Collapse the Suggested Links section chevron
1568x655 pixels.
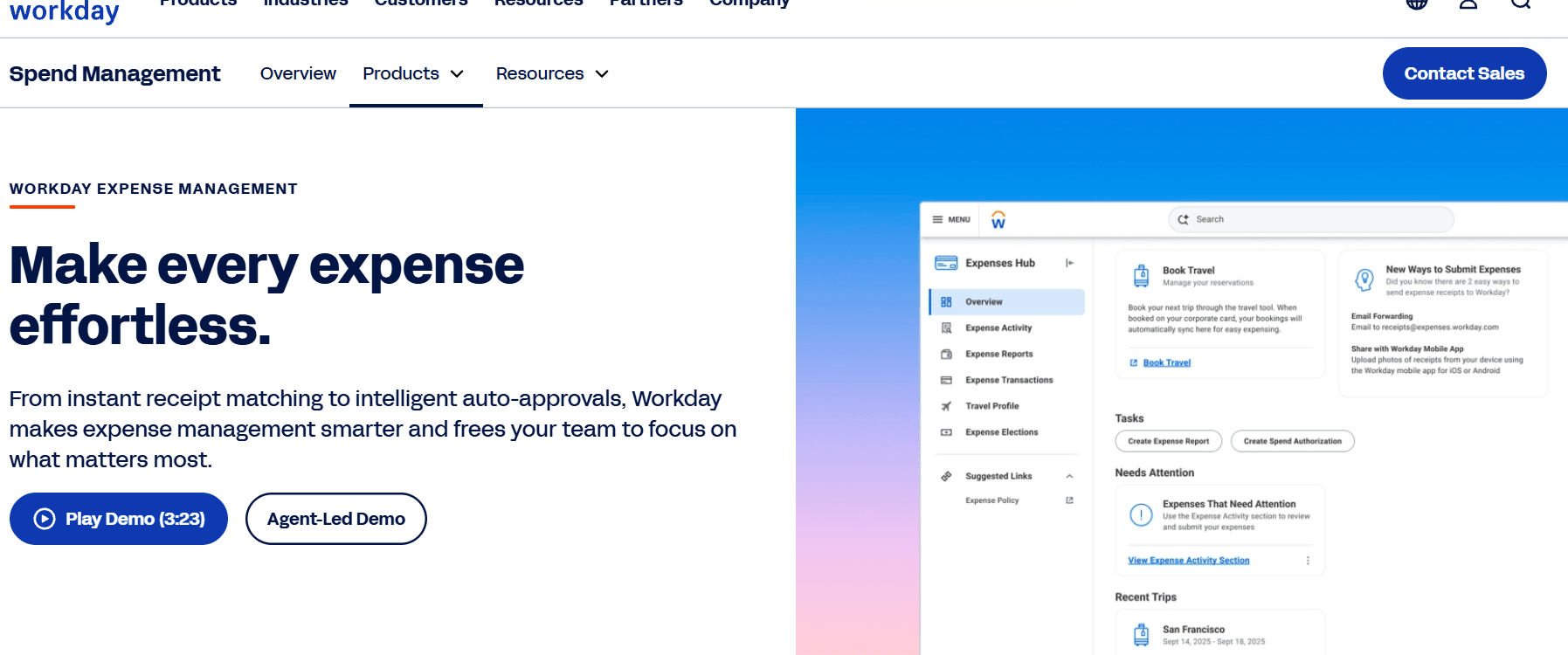click(x=1069, y=476)
